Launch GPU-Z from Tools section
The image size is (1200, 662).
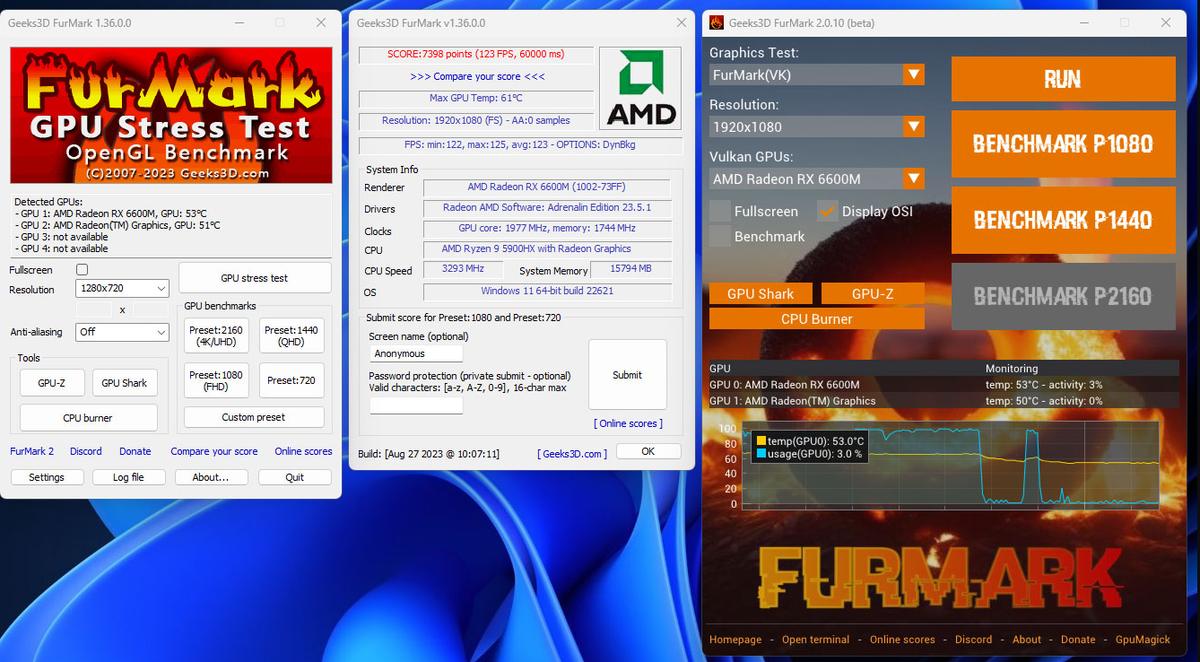coord(52,383)
